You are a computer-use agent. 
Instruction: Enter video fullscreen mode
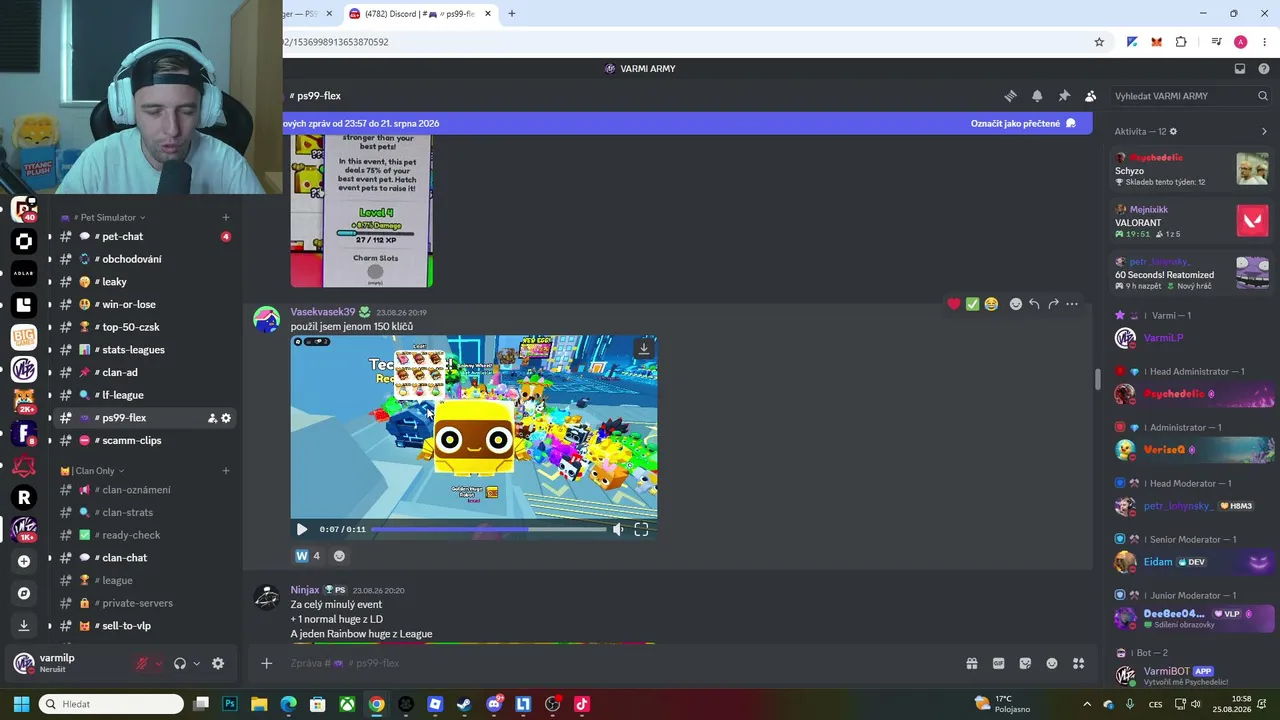tap(641, 529)
